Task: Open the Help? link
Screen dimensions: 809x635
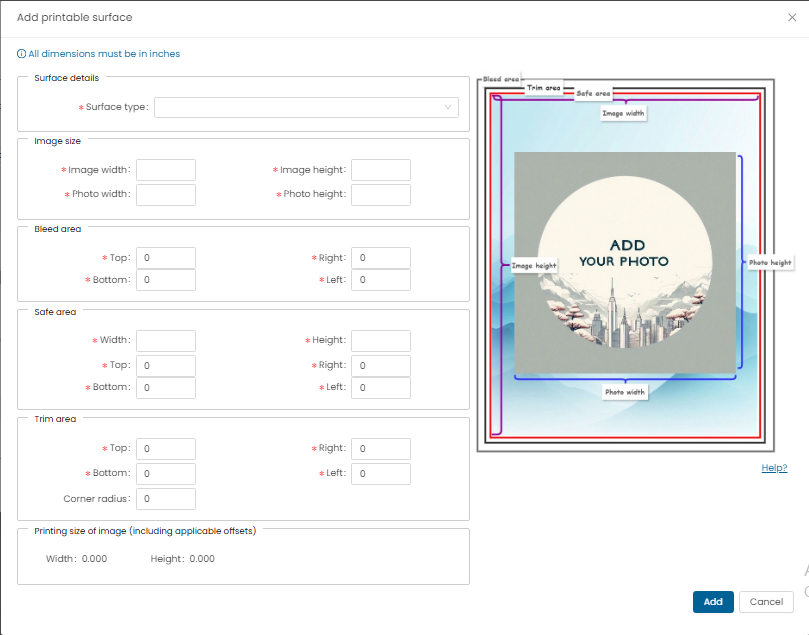Action: pyautogui.click(x=774, y=468)
